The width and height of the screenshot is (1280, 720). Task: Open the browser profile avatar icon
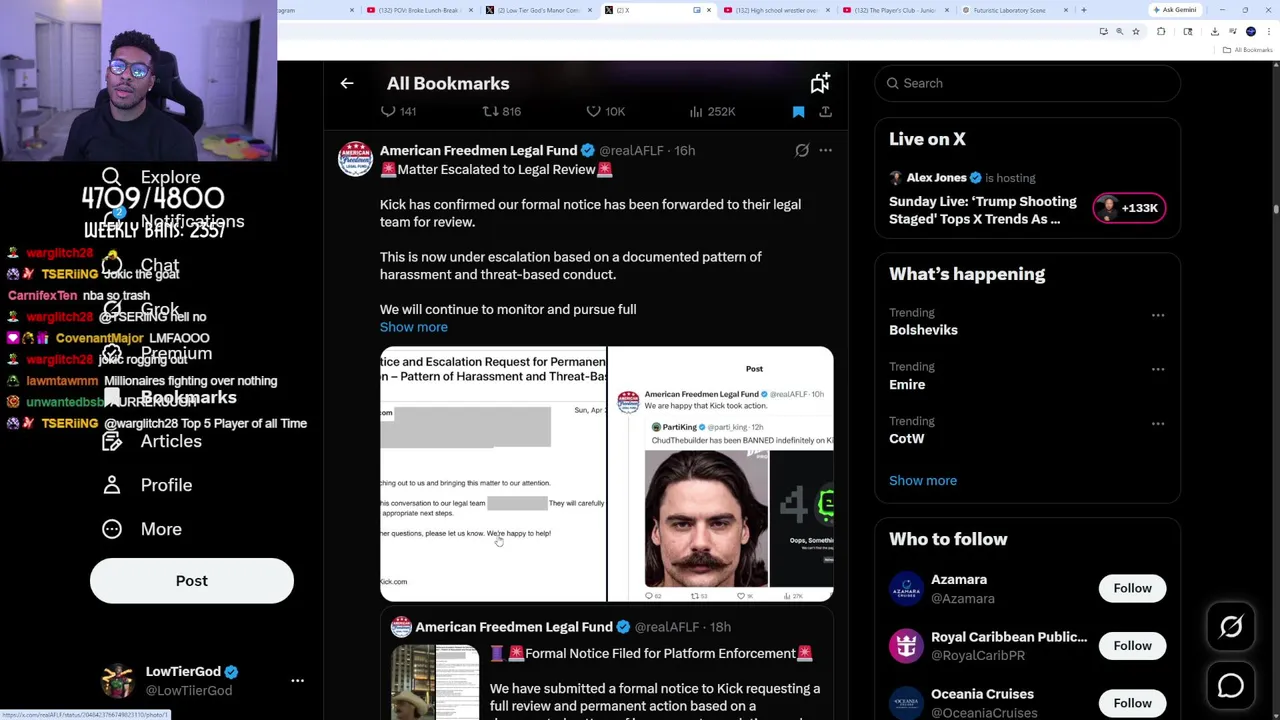point(1251,32)
